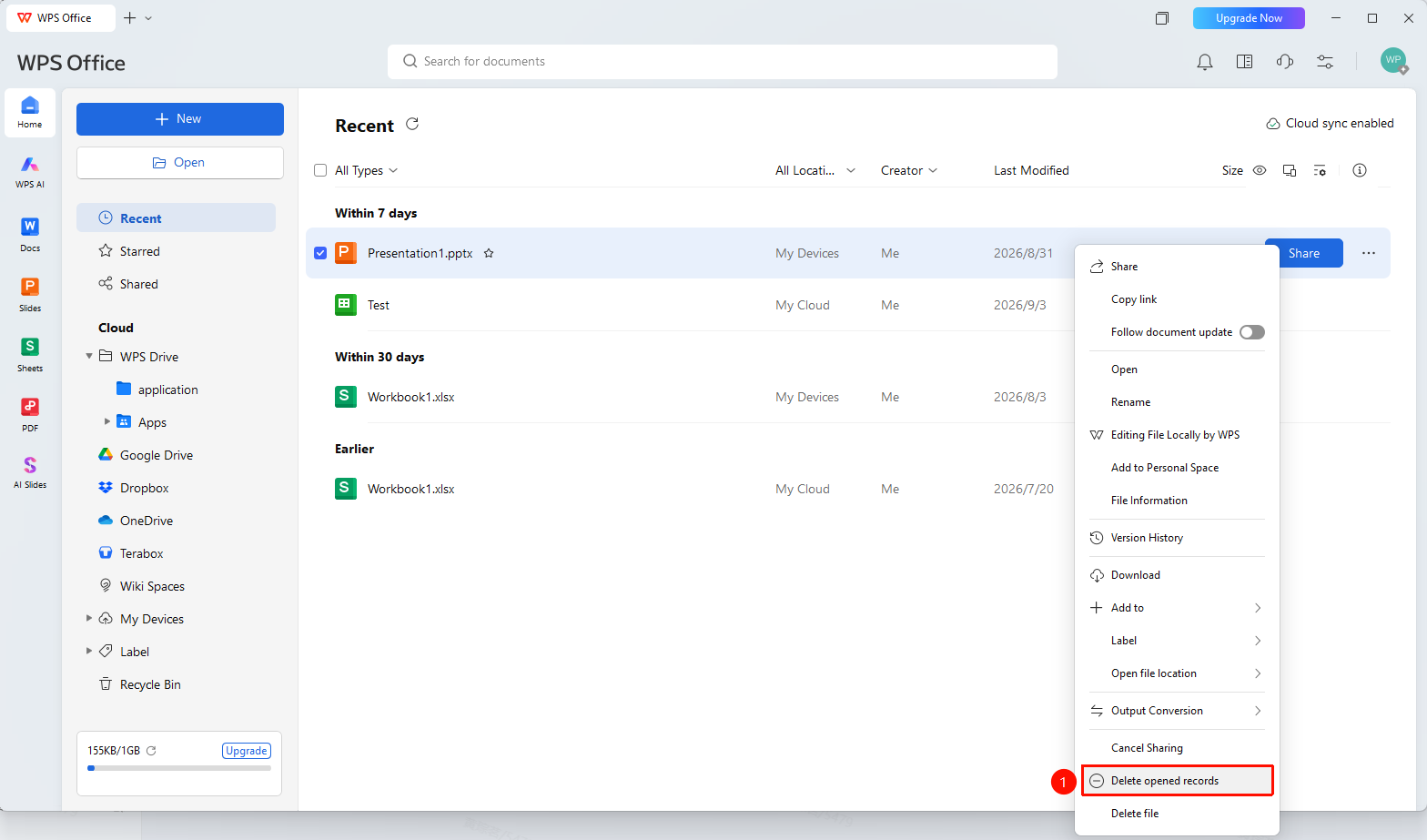Refresh the cloud storage usage
The image size is (1427, 840).
pos(151,751)
